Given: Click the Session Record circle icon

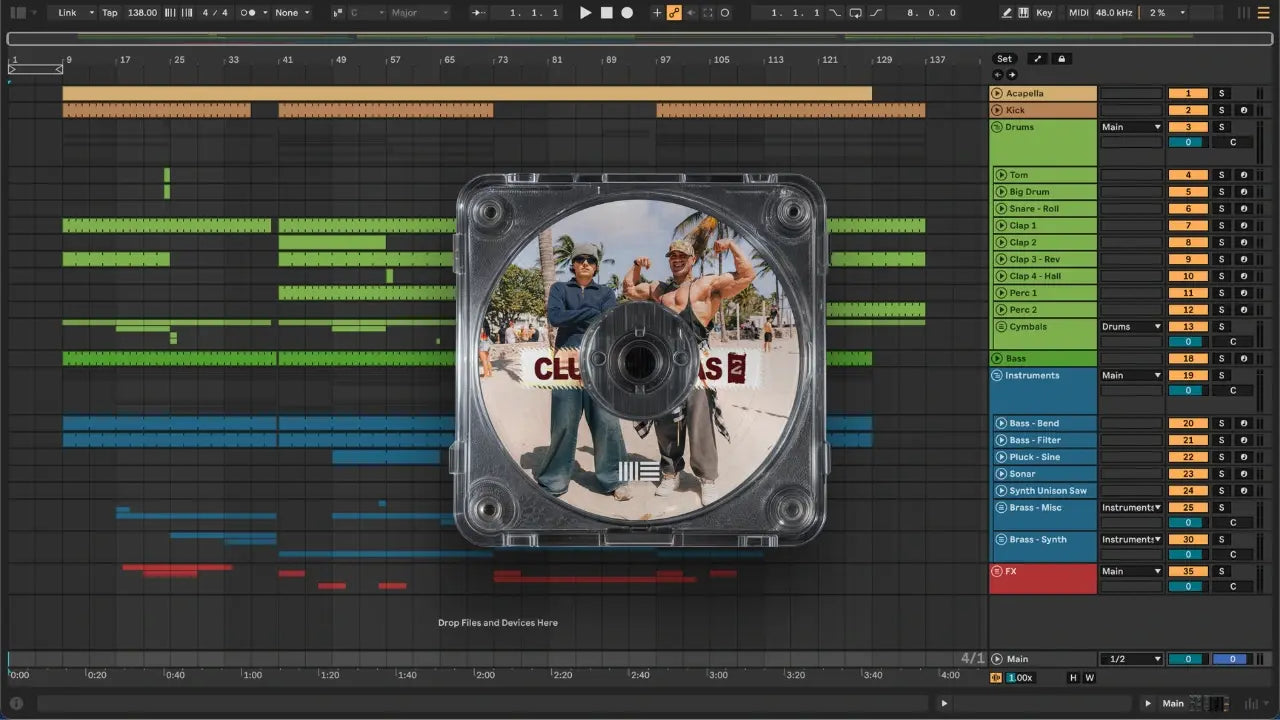Looking at the screenshot, I should coord(725,13).
